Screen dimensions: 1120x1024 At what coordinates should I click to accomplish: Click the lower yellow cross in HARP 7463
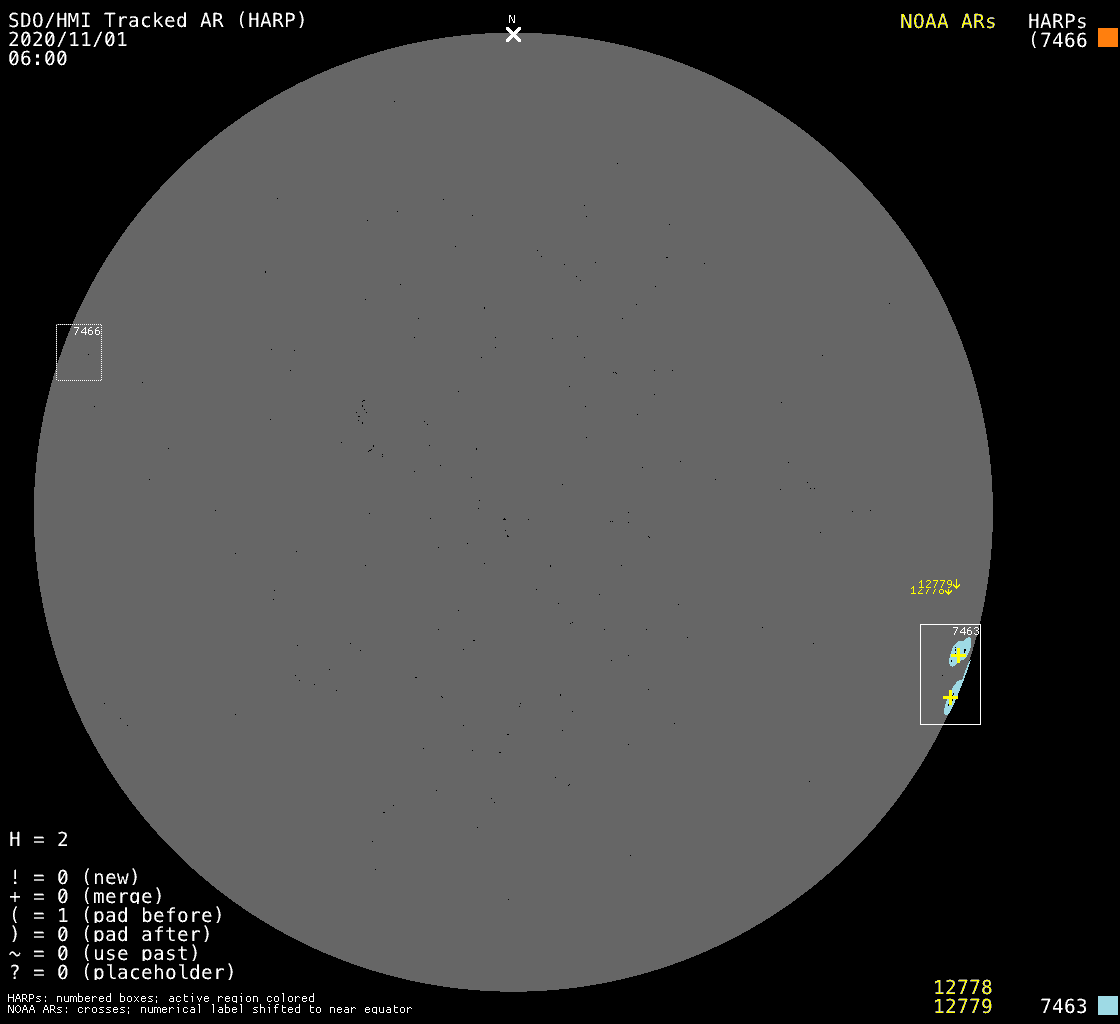click(950, 696)
